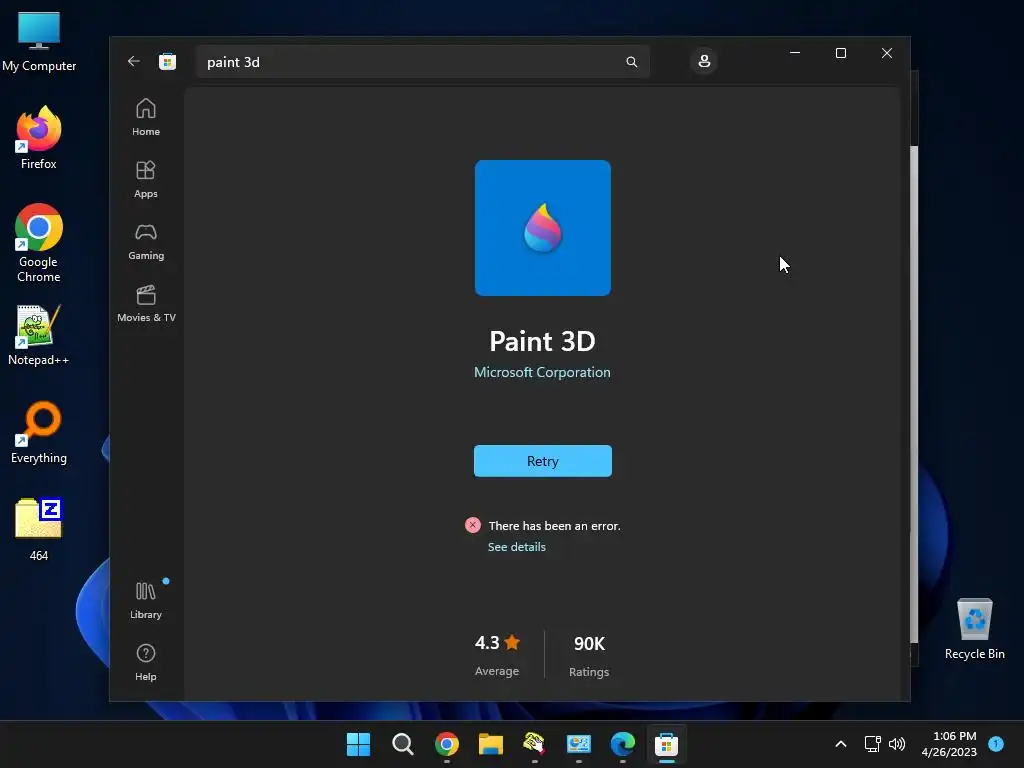Click the 4.3 Average rating
The width and height of the screenshot is (1024, 768).
pos(497,655)
